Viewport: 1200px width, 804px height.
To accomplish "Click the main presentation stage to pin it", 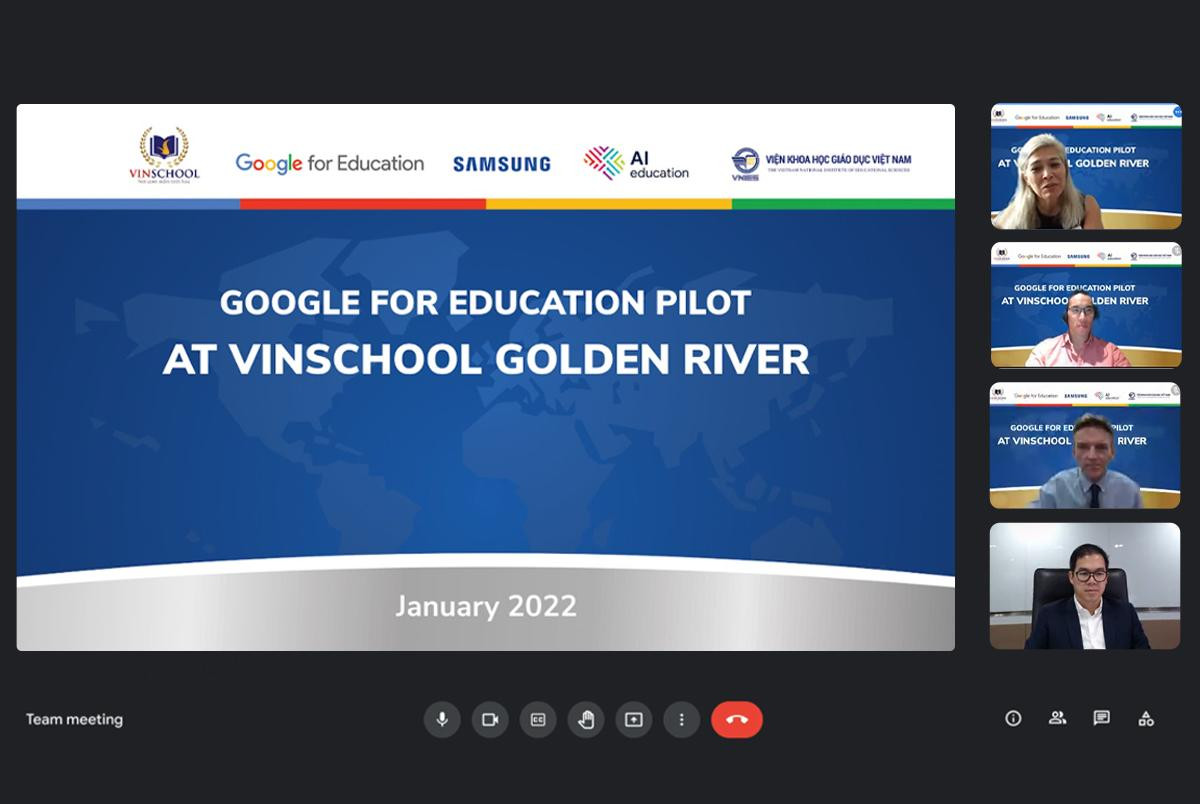I will click(485, 377).
